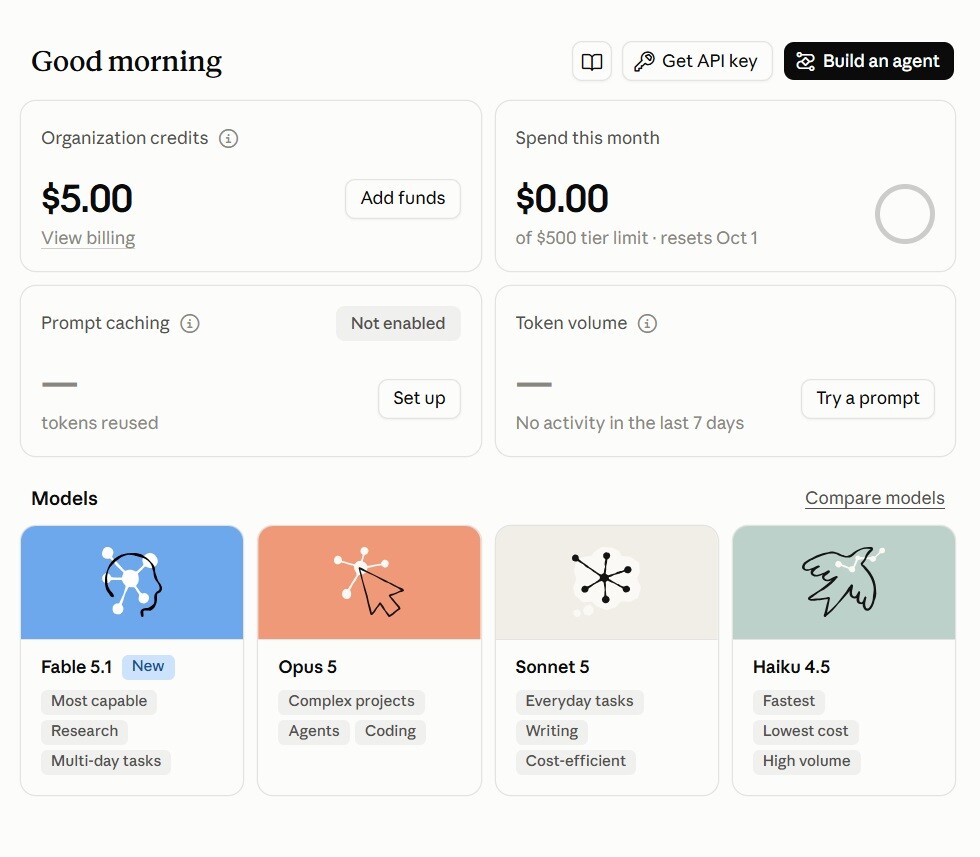Select the Opus 5 cursor illustration
Viewport: 980px width, 857px height.
click(369, 582)
